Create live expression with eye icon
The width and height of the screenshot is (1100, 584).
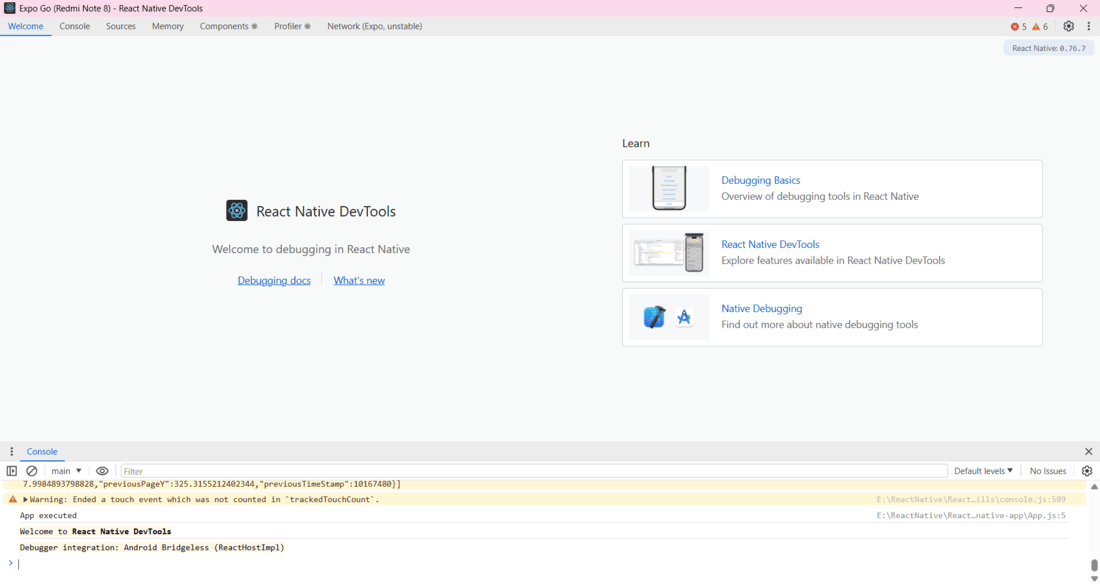click(x=102, y=471)
